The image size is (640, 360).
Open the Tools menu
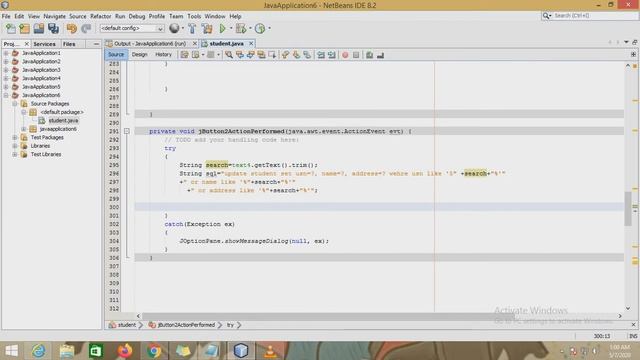click(194, 16)
